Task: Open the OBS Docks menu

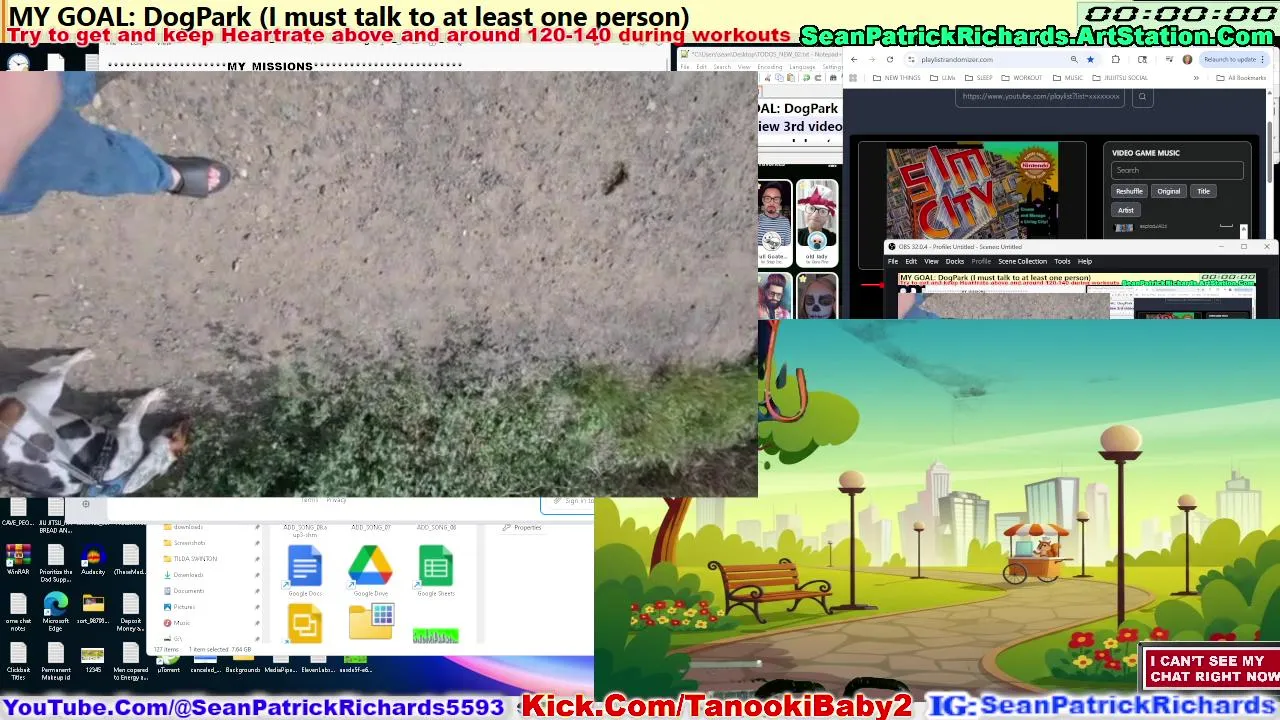Action: pos(955,261)
